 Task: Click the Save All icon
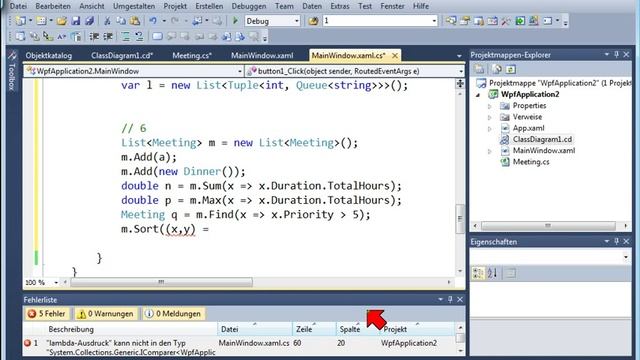(x=89, y=21)
